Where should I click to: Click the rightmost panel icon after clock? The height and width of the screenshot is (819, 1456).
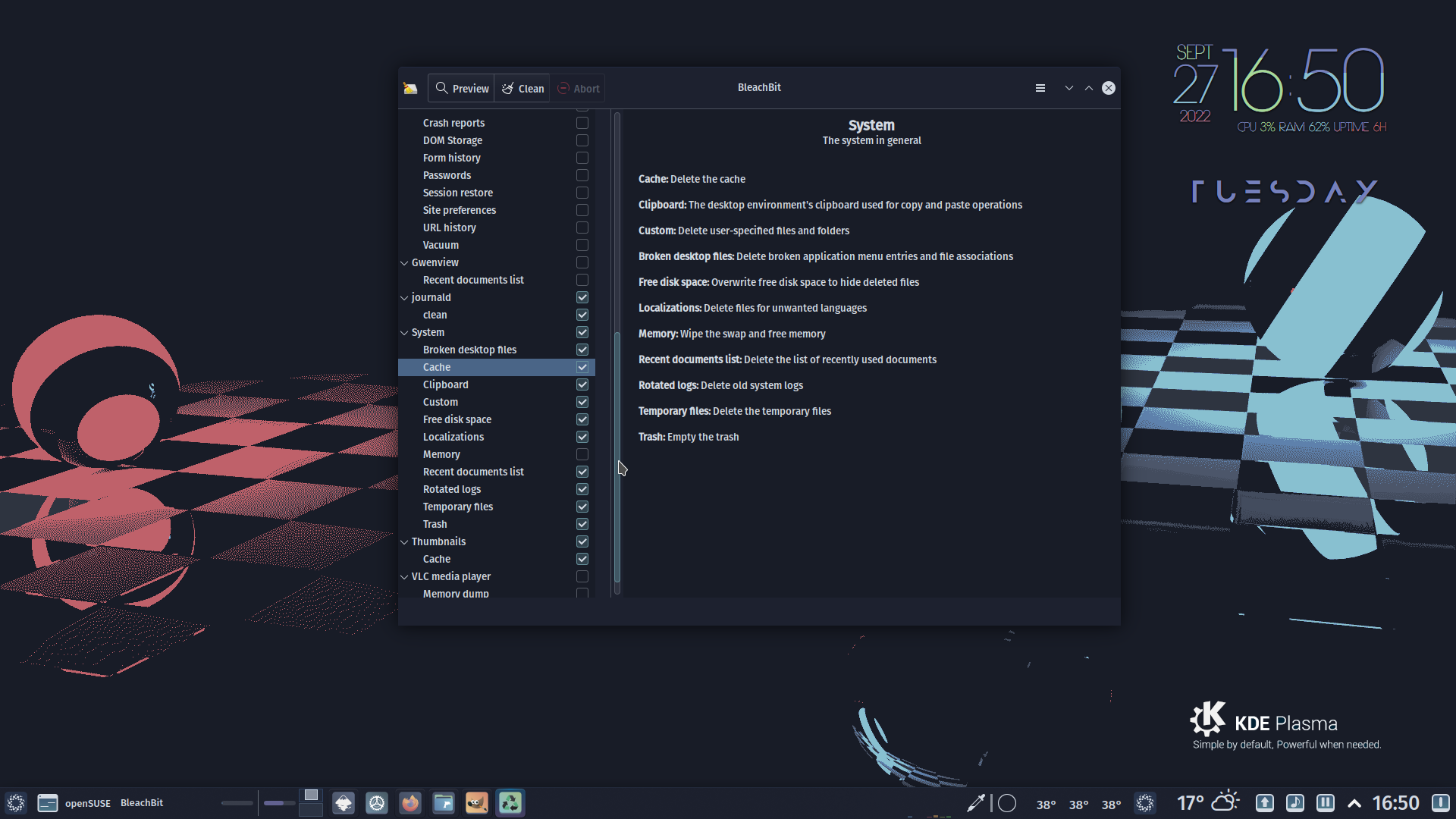pos(1440,803)
